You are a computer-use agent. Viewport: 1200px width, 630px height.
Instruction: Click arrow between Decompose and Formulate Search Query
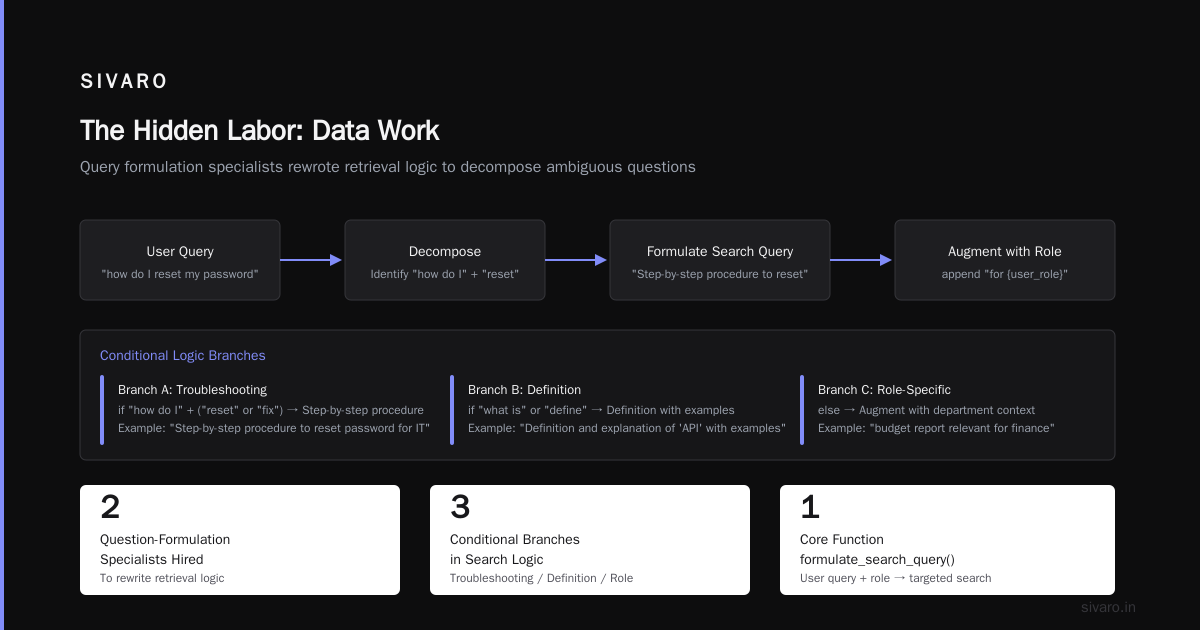[x=577, y=260]
